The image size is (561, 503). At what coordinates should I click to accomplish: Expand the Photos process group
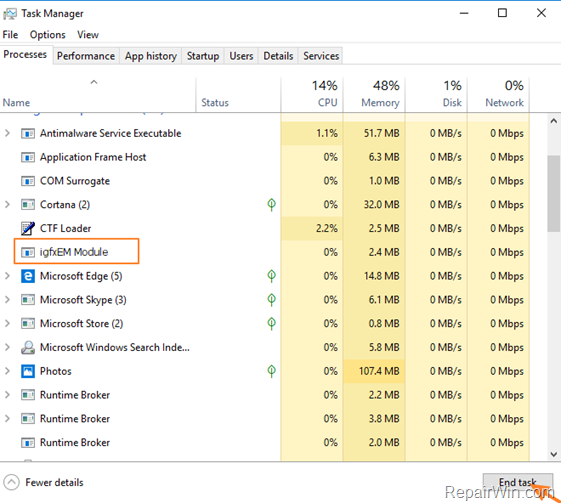pos(7,371)
